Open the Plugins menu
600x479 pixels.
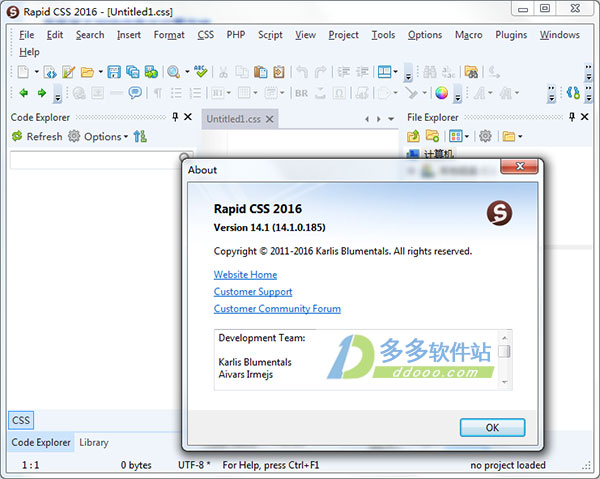pyautogui.click(x=511, y=35)
